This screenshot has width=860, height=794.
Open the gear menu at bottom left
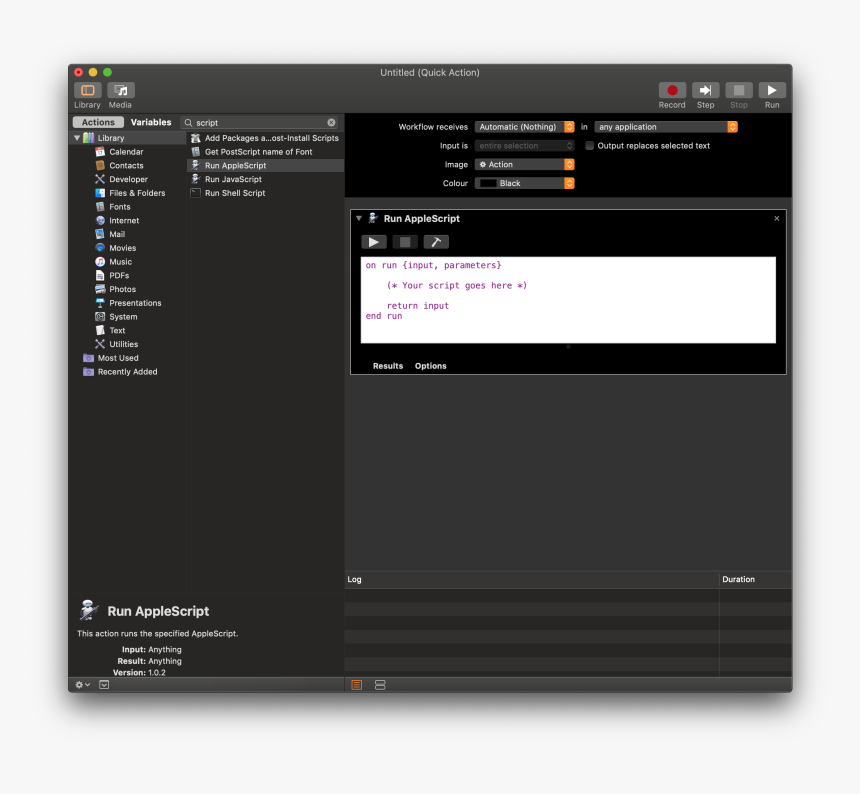[82, 684]
